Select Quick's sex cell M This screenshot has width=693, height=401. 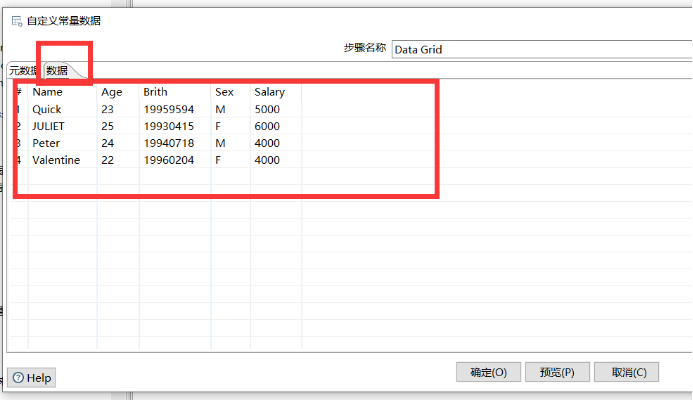point(230,109)
